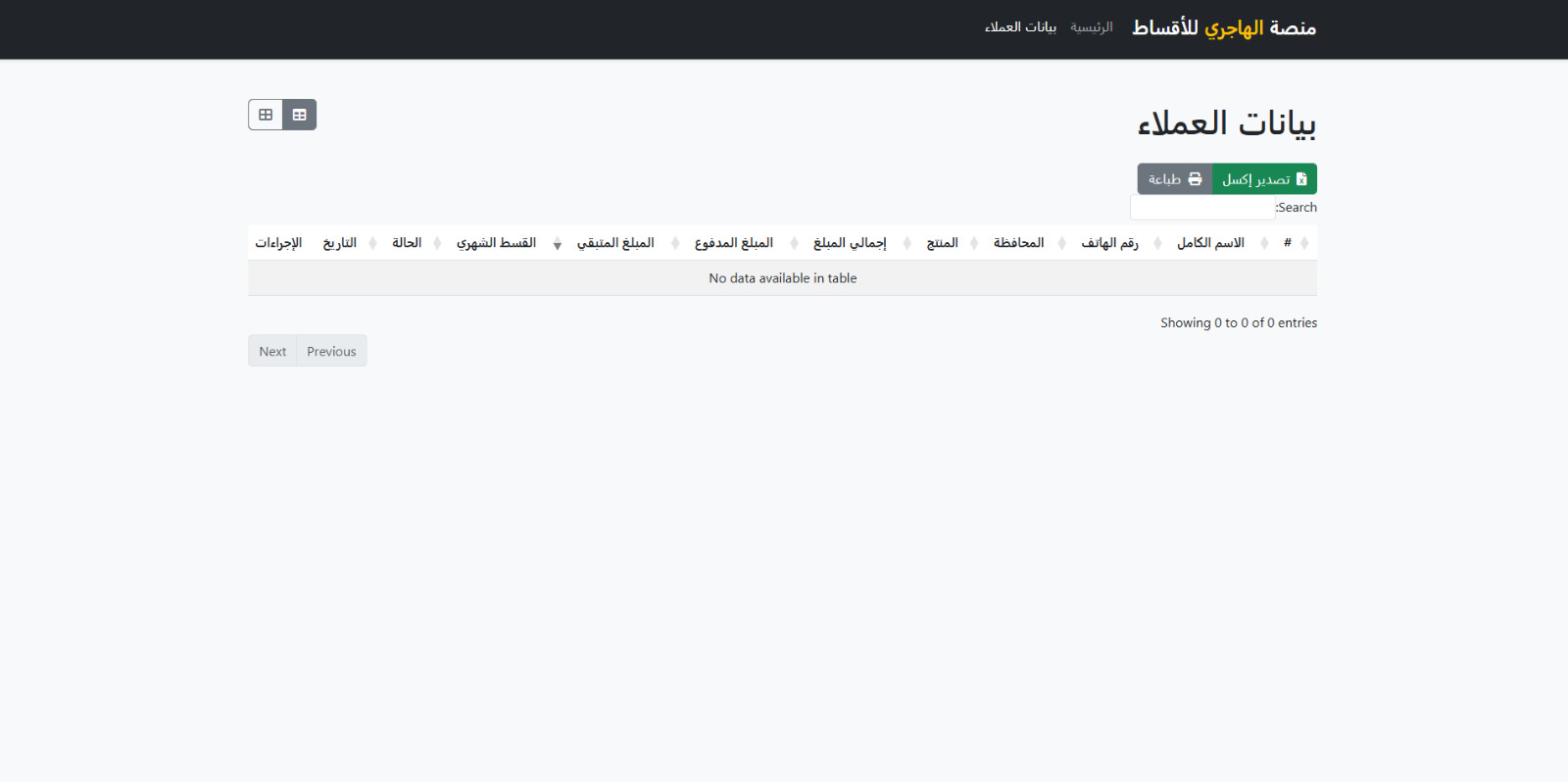Click sort arrow beside رقم الهاتف header
Screen dimensions: 1568x782
[x=1157, y=243]
